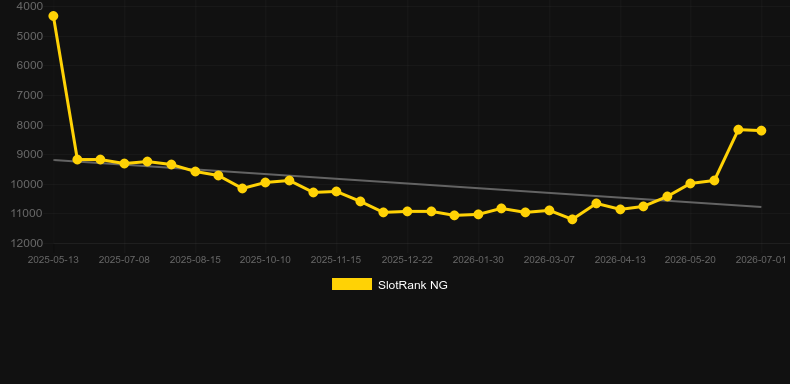The height and width of the screenshot is (384, 790).
Task: Select the point immediately before 2026-05-20
Action: pyautogui.click(x=667, y=197)
